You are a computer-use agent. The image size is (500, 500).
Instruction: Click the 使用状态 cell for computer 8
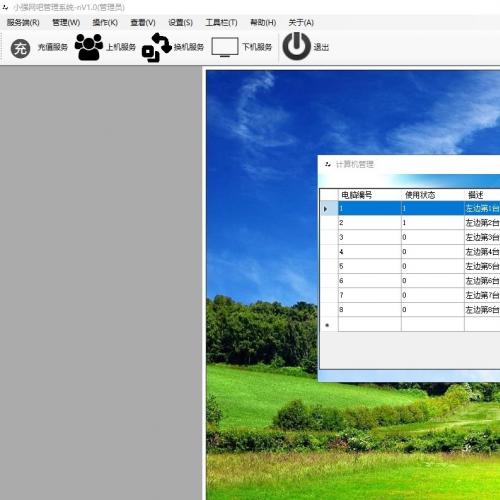click(x=433, y=310)
